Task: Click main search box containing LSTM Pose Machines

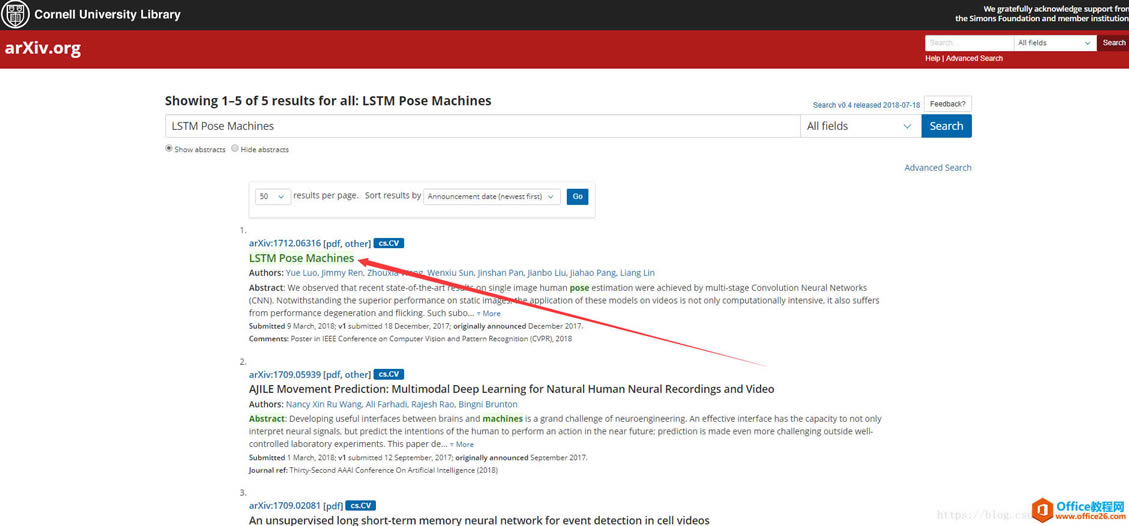Action: tap(482, 126)
